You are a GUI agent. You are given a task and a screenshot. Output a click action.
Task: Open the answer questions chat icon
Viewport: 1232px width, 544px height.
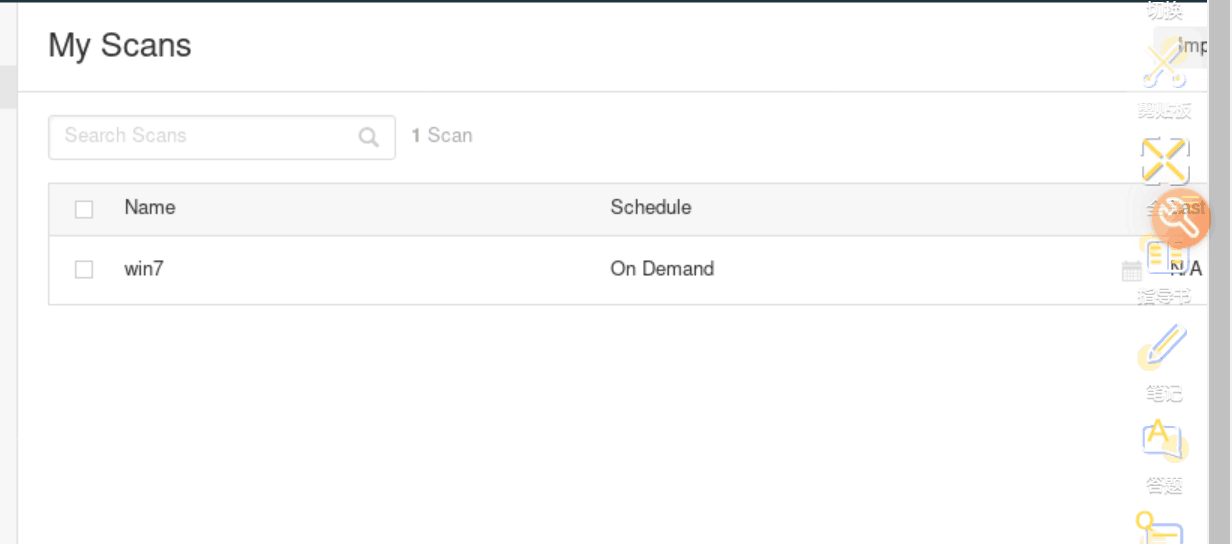pyautogui.click(x=1163, y=439)
